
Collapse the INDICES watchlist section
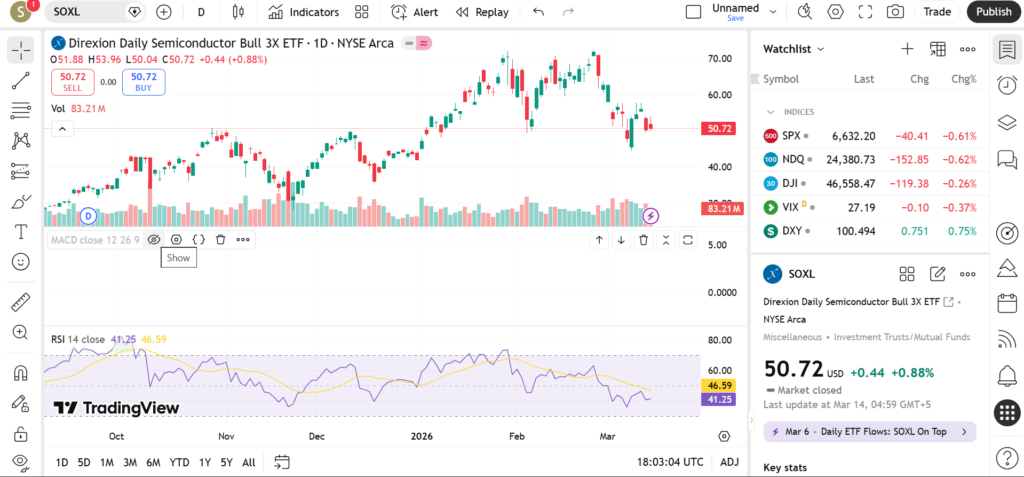coord(771,112)
